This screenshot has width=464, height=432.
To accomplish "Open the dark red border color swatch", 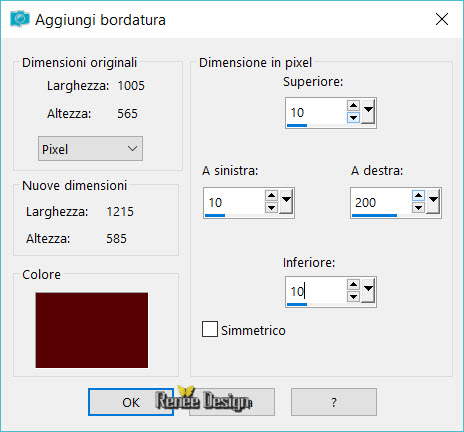I will coord(92,330).
